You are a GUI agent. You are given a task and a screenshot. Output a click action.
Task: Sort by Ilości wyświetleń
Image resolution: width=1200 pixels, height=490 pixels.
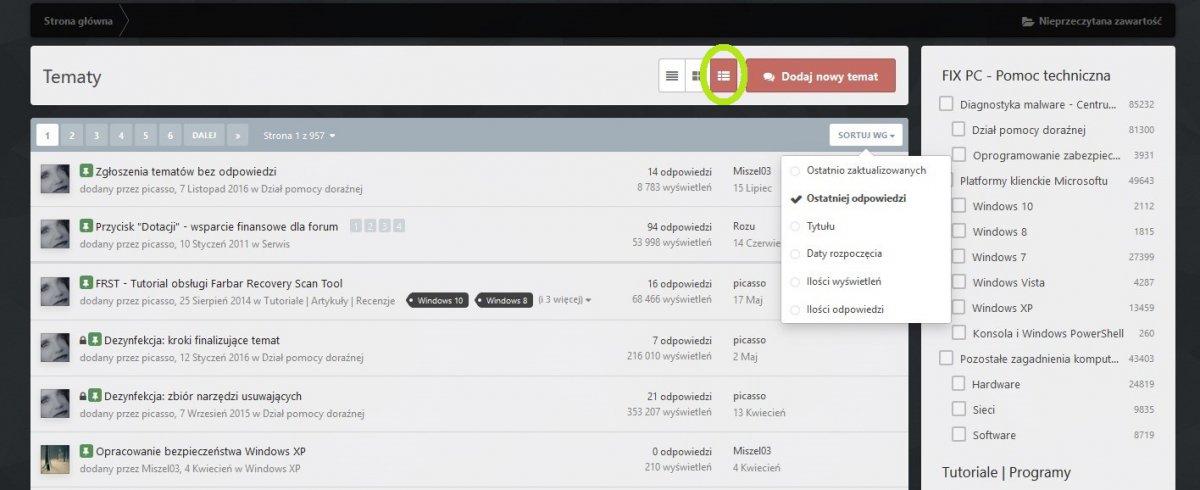point(865,282)
